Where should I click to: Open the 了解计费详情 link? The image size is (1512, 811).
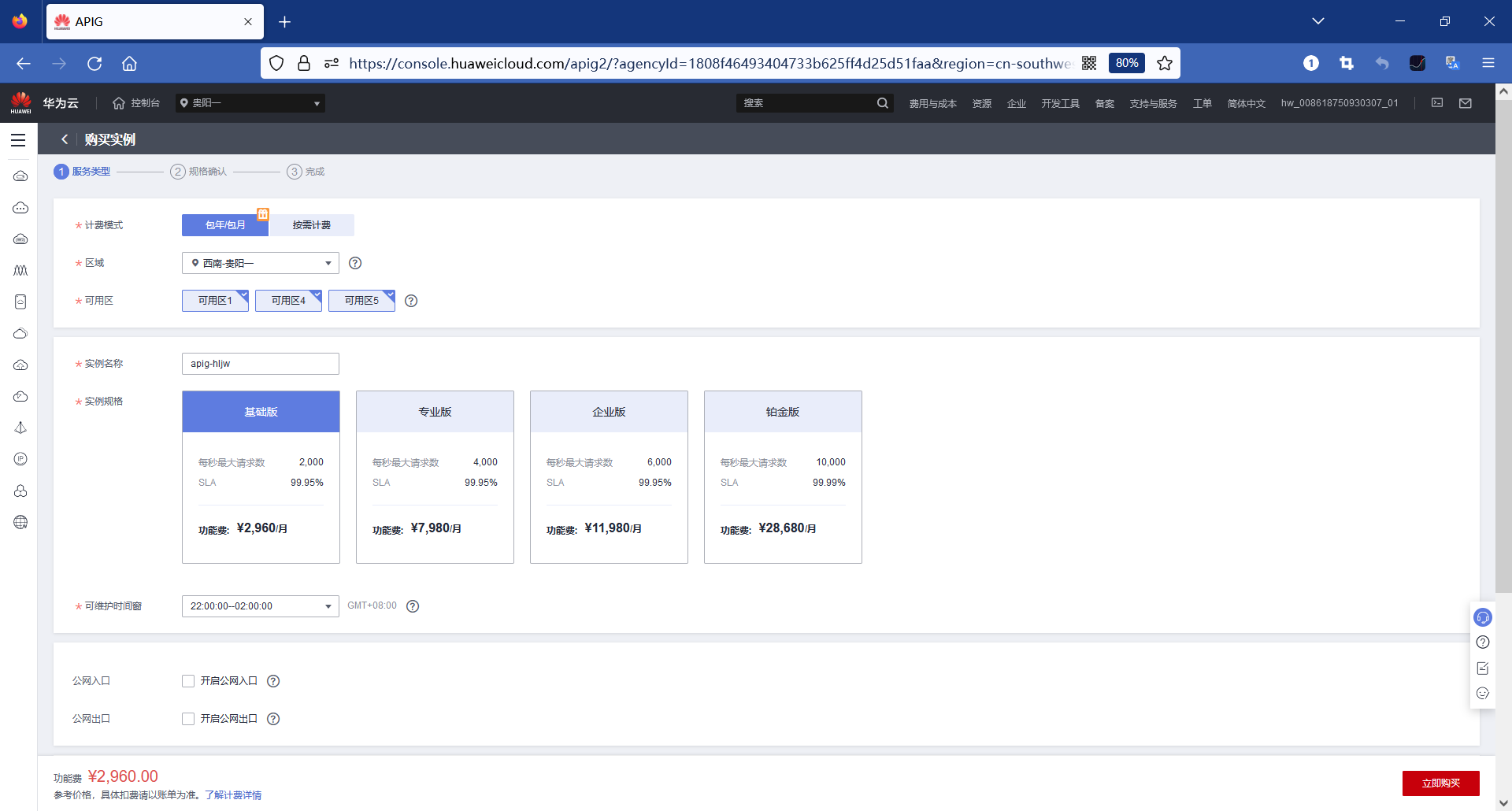[233, 795]
